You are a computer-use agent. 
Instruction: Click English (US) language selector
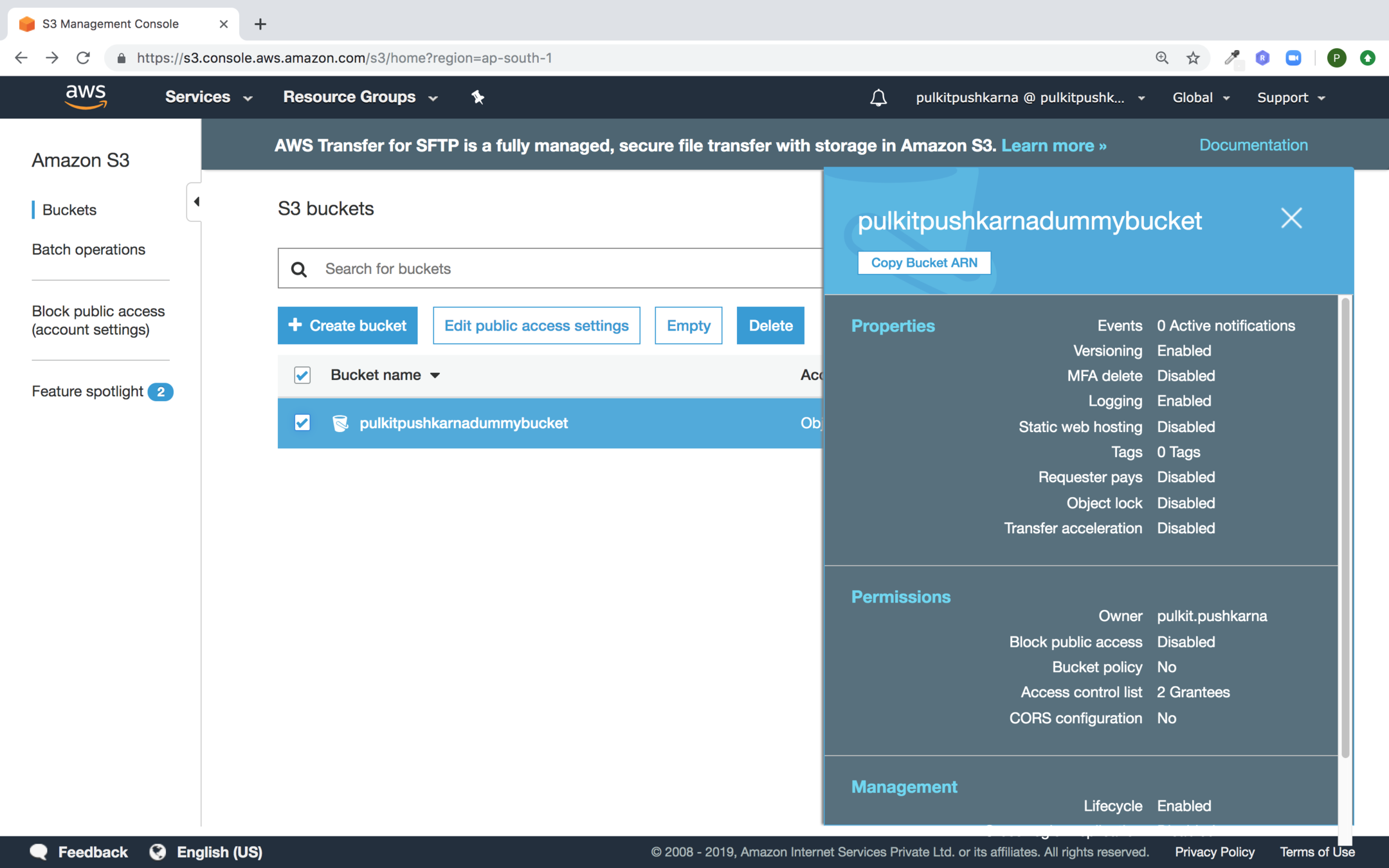point(219,852)
